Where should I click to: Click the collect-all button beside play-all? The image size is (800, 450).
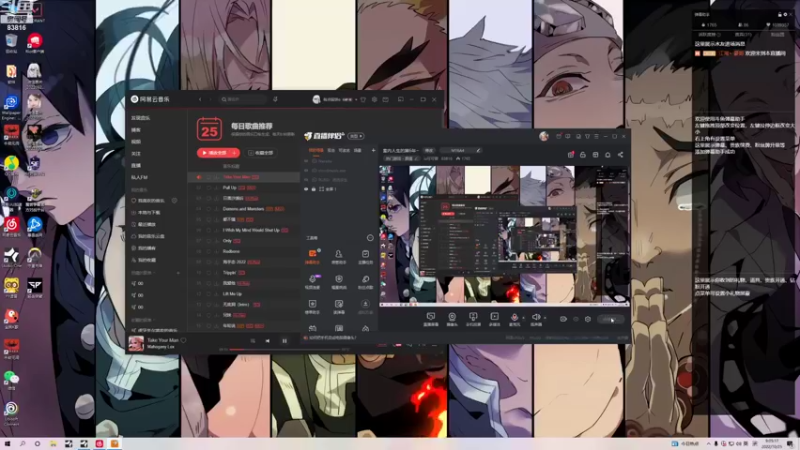(x=261, y=153)
